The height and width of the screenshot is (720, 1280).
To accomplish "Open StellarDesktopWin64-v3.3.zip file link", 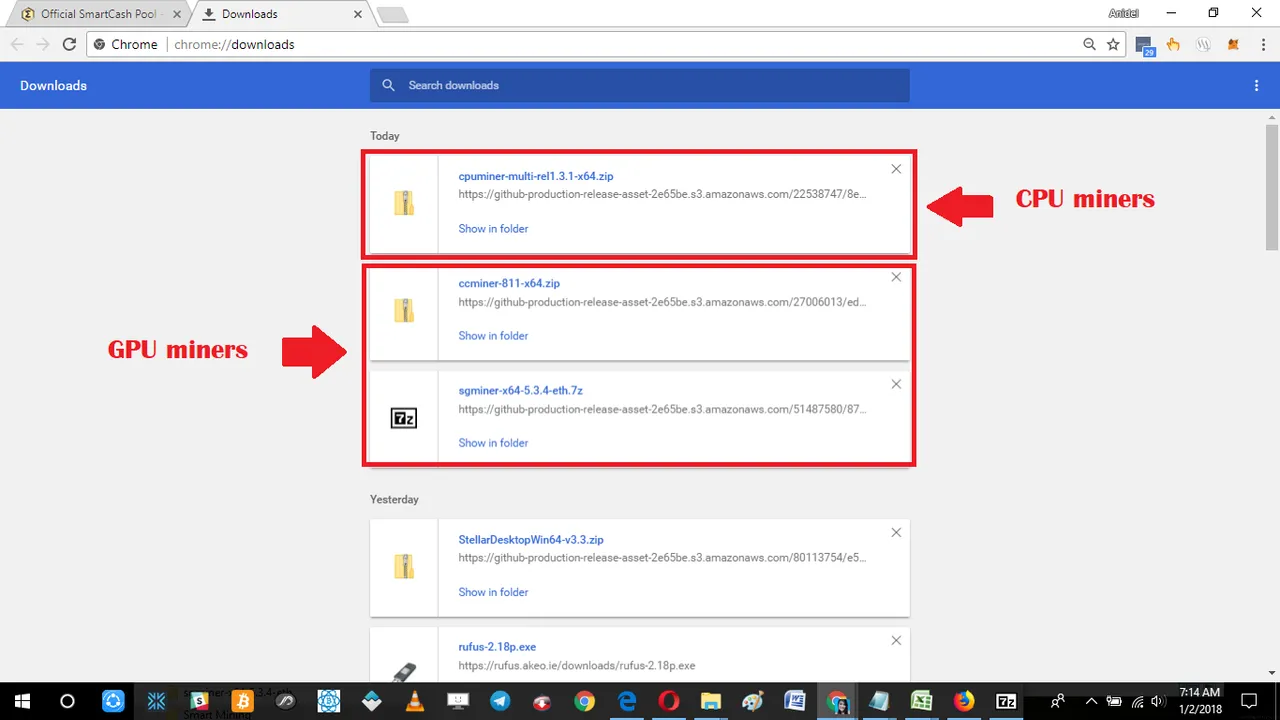I will pos(531,539).
